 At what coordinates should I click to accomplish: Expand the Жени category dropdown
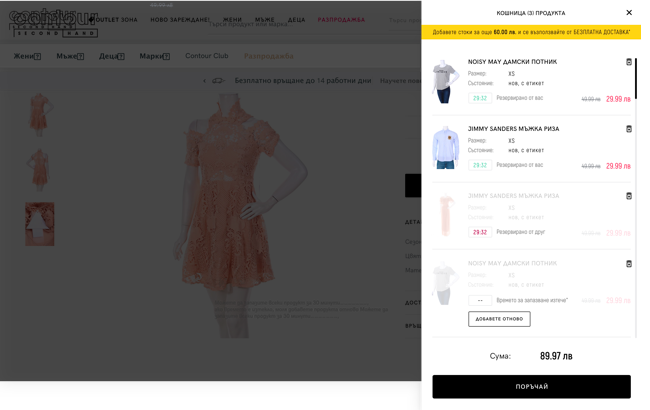click(x=27, y=56)
